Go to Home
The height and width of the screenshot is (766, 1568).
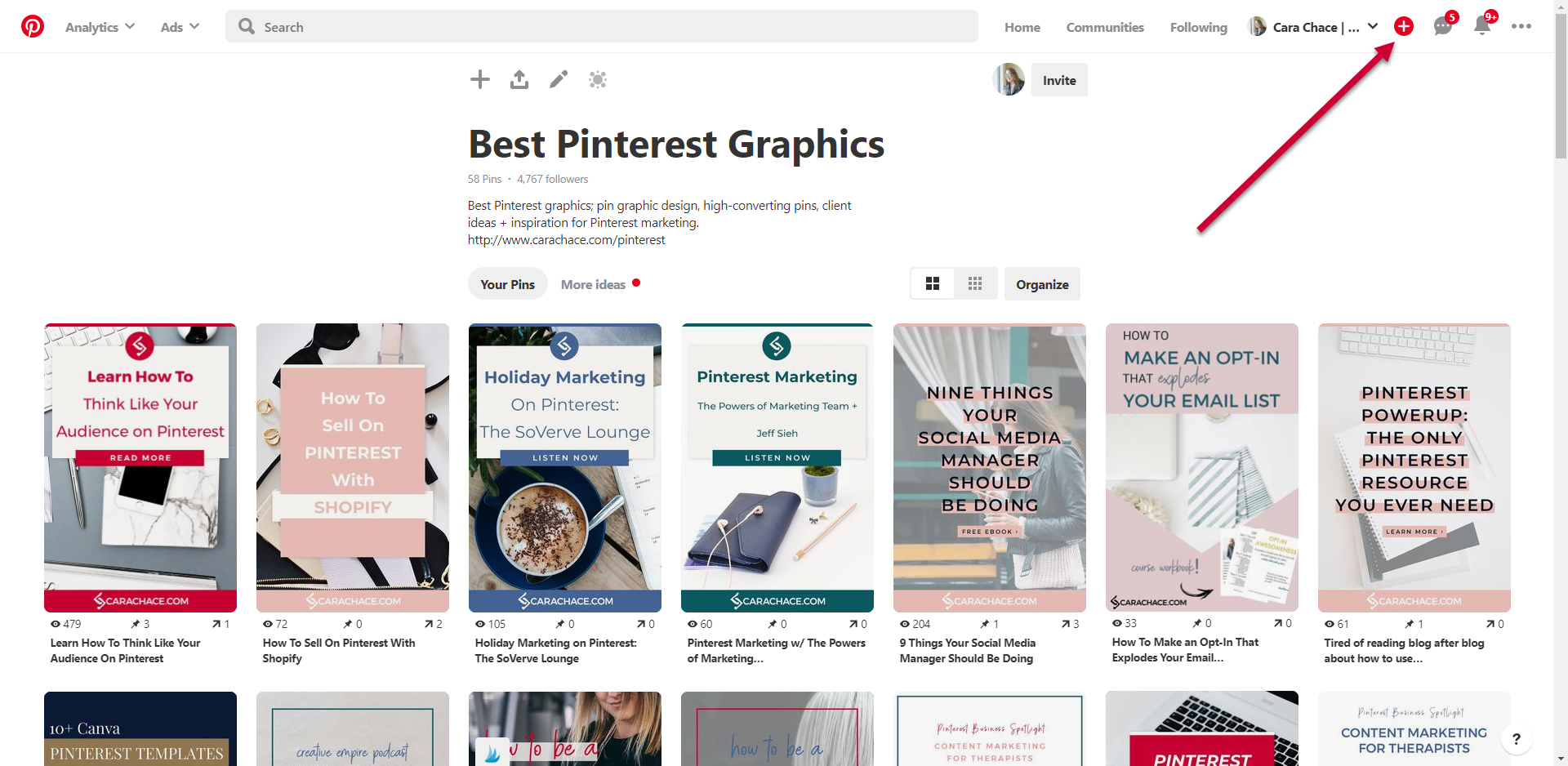(1022, 27)
